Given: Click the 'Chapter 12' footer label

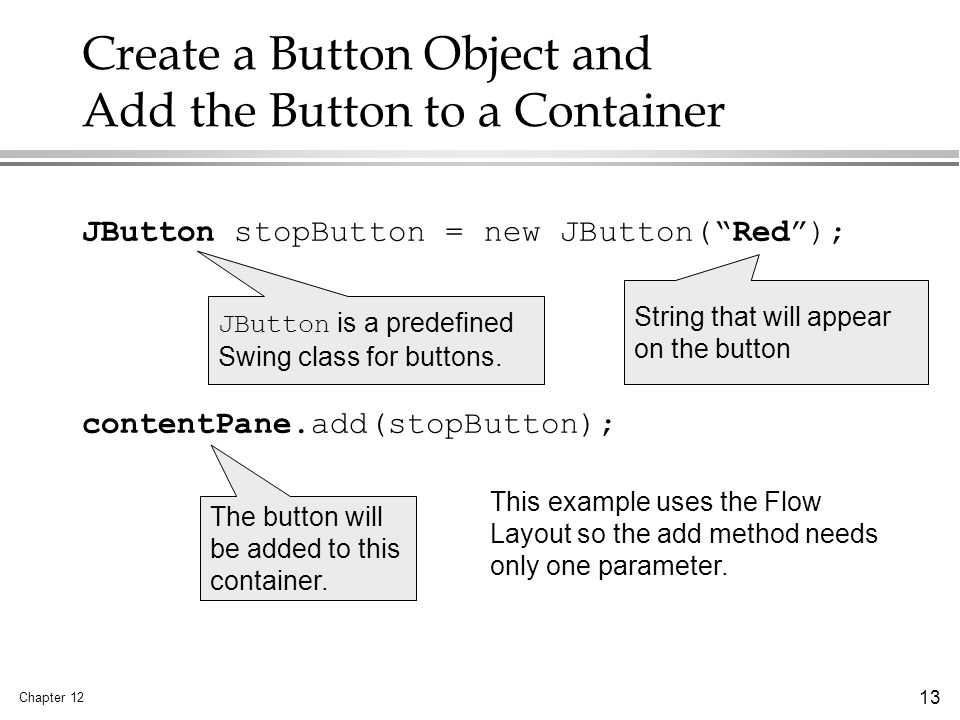Looking at the screenshot, I should pos(51,697).
